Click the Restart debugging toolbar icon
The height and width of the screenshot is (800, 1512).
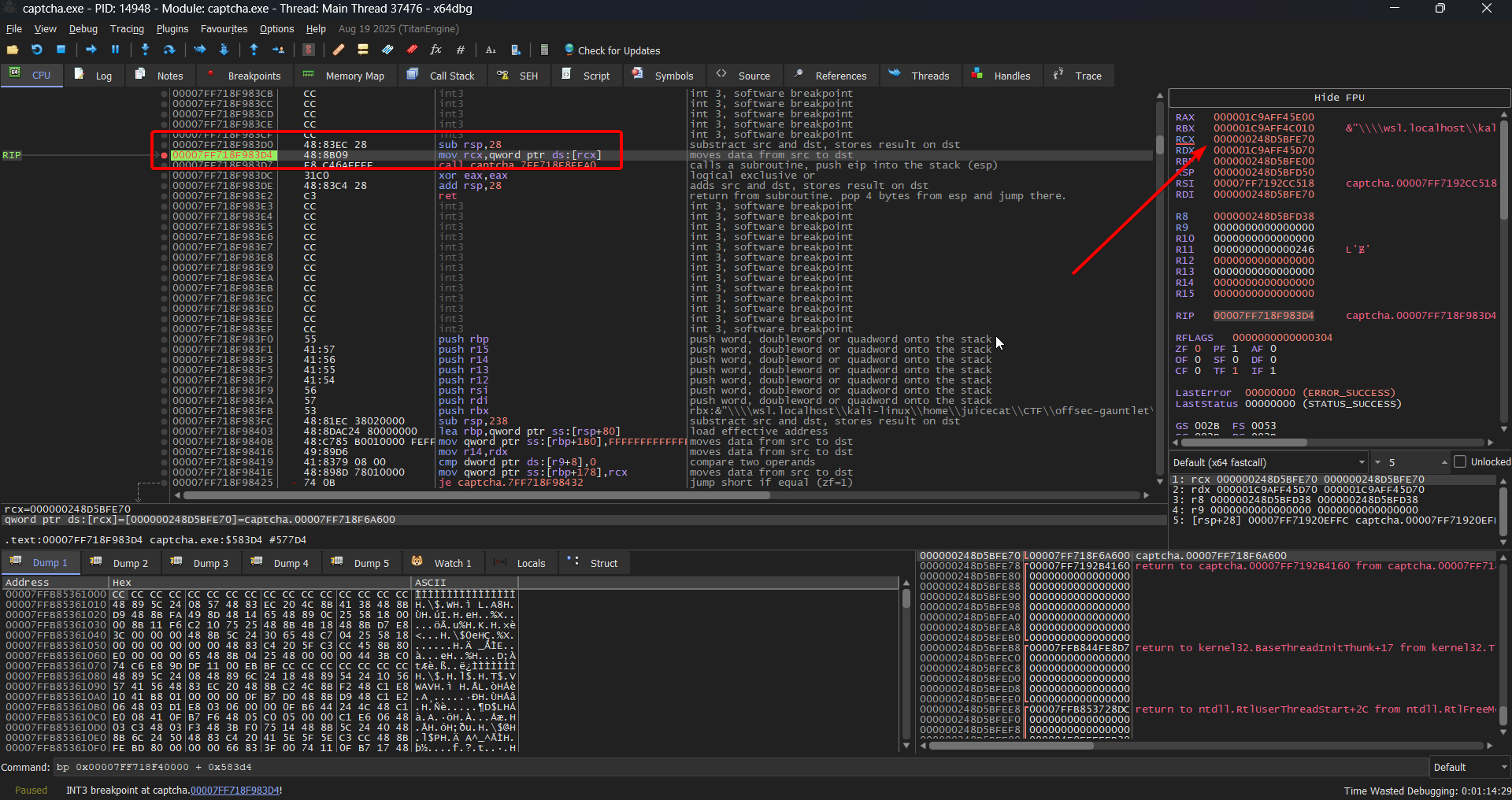36,50
